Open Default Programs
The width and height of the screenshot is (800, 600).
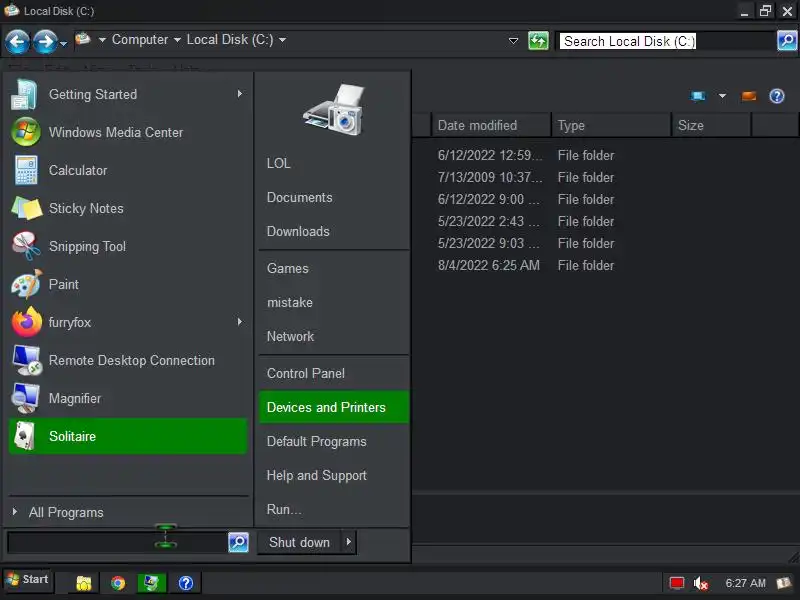[316, 441]
